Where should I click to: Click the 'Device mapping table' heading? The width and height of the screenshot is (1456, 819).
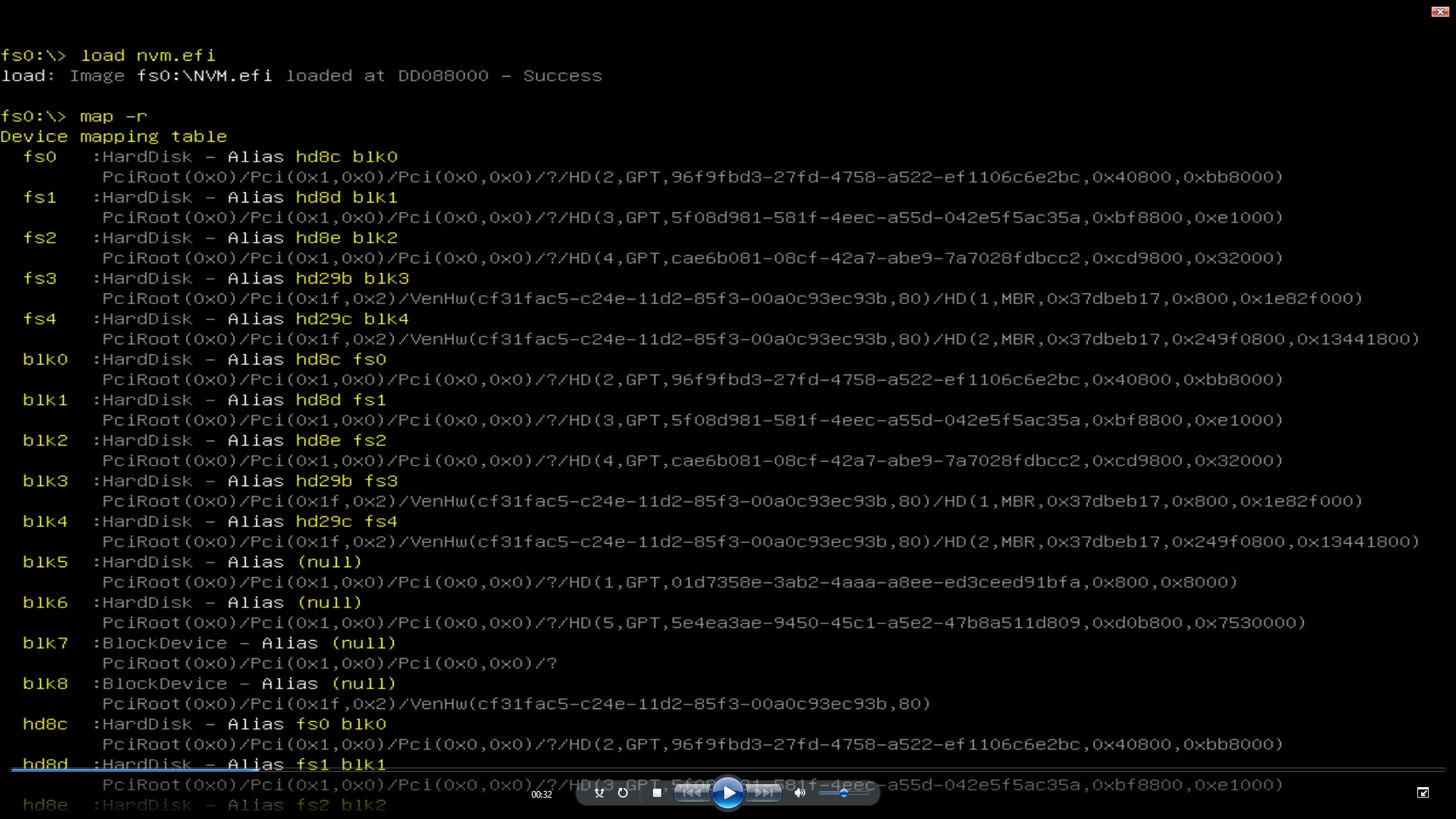point(114,136)
